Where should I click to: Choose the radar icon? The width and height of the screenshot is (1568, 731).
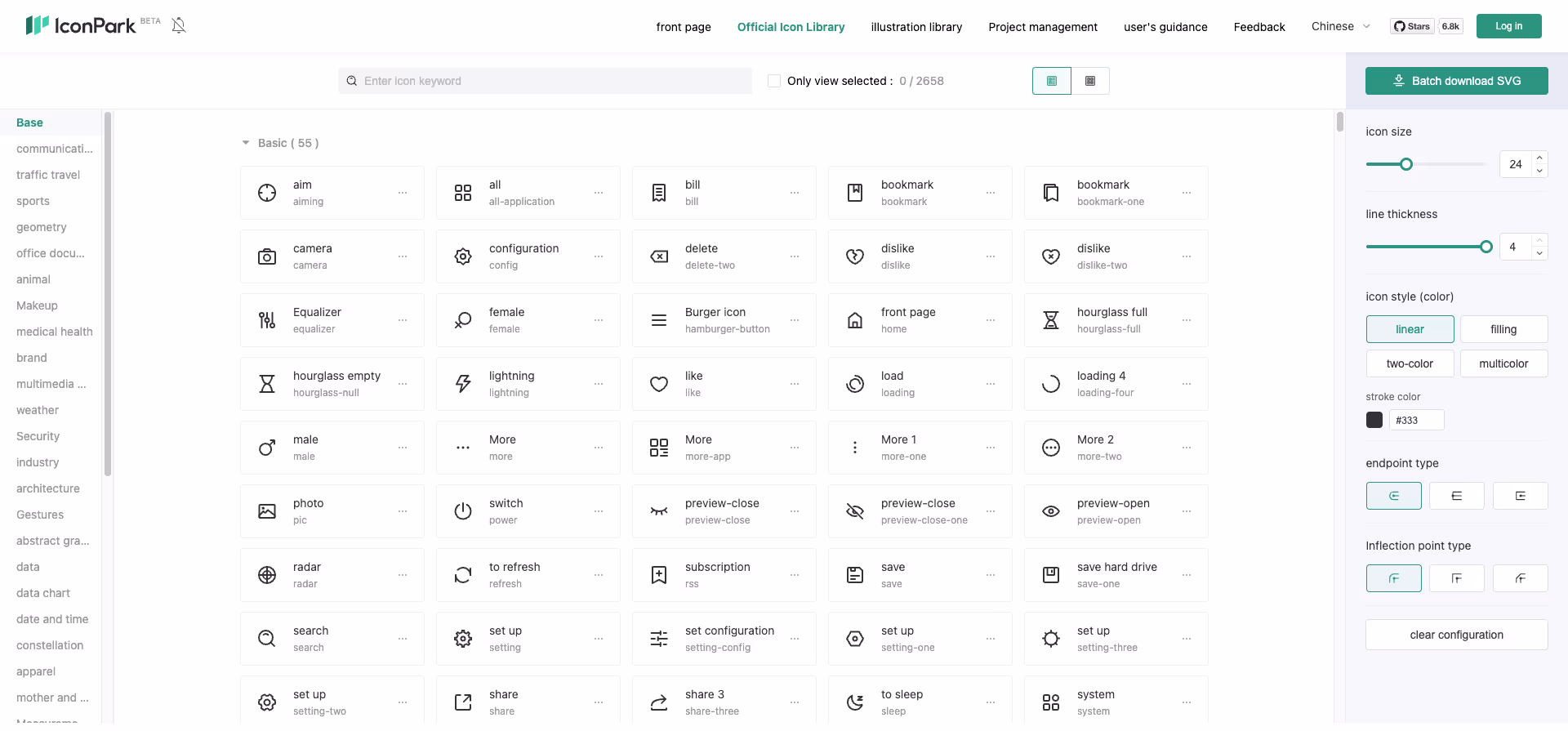(267, 575)
